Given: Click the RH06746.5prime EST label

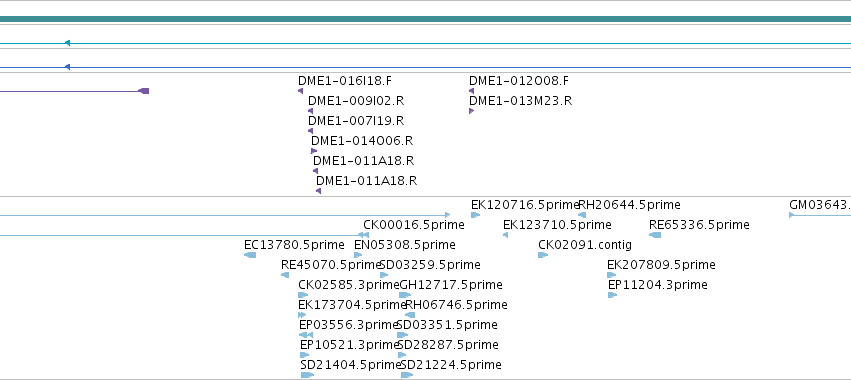Looking at the screenshot, I should [x=456, y=305].
